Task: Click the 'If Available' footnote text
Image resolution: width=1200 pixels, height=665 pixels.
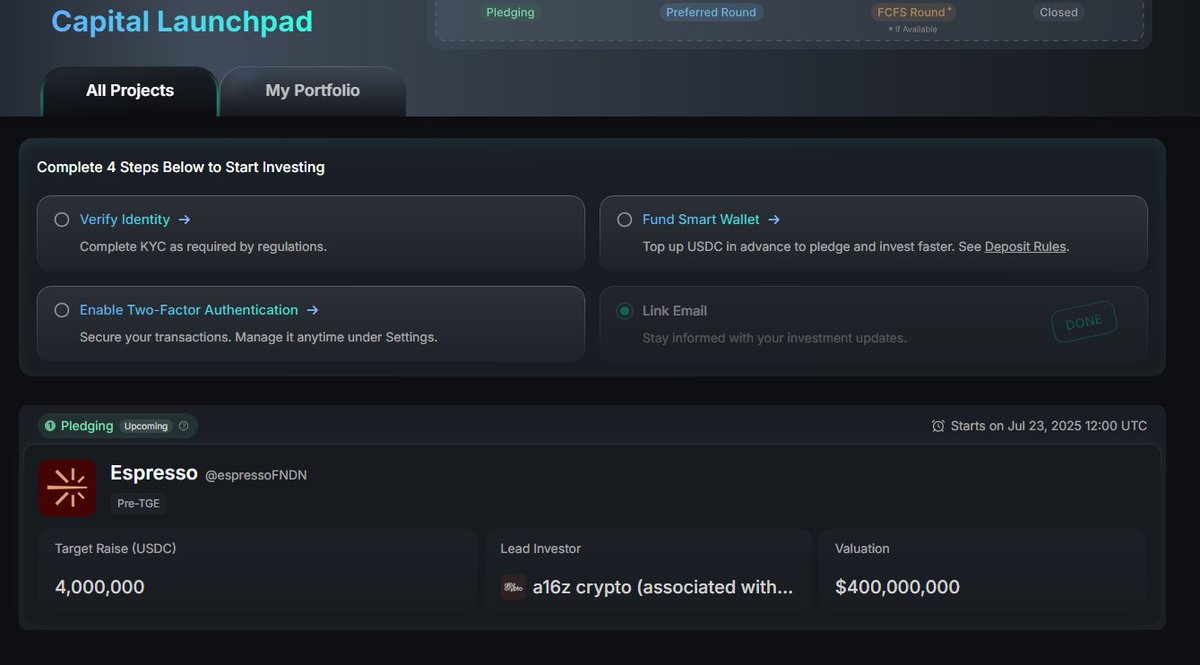Action: click(x=914, y=30)
